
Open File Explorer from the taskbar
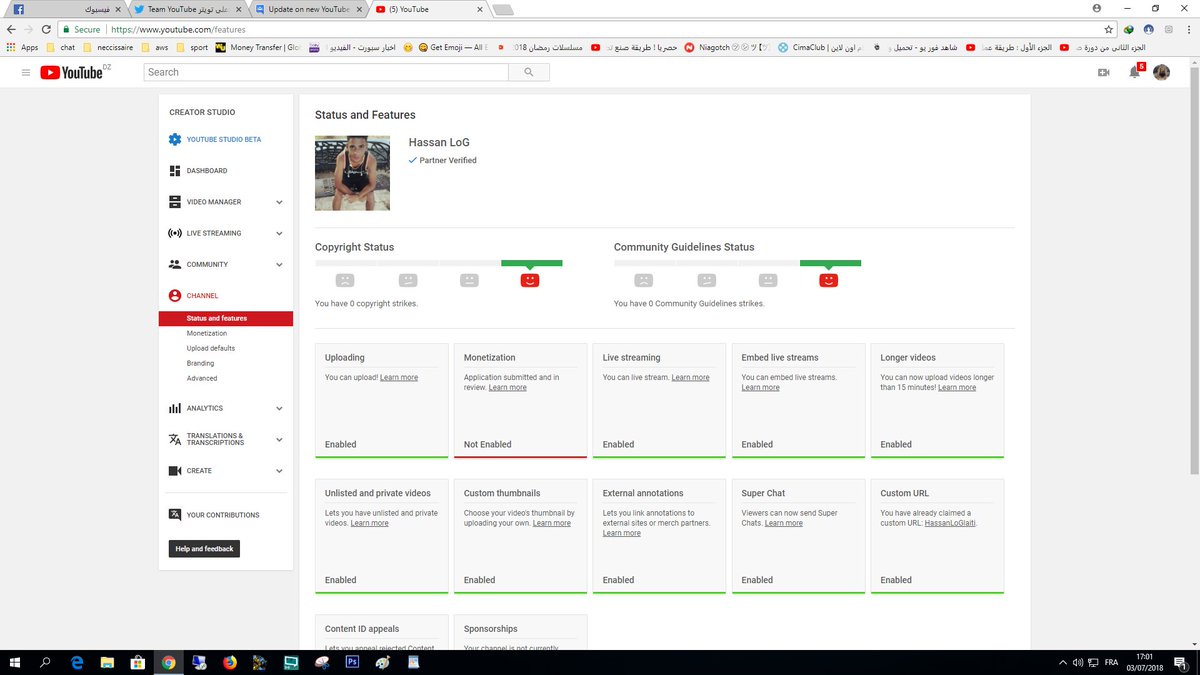(107, 662)
